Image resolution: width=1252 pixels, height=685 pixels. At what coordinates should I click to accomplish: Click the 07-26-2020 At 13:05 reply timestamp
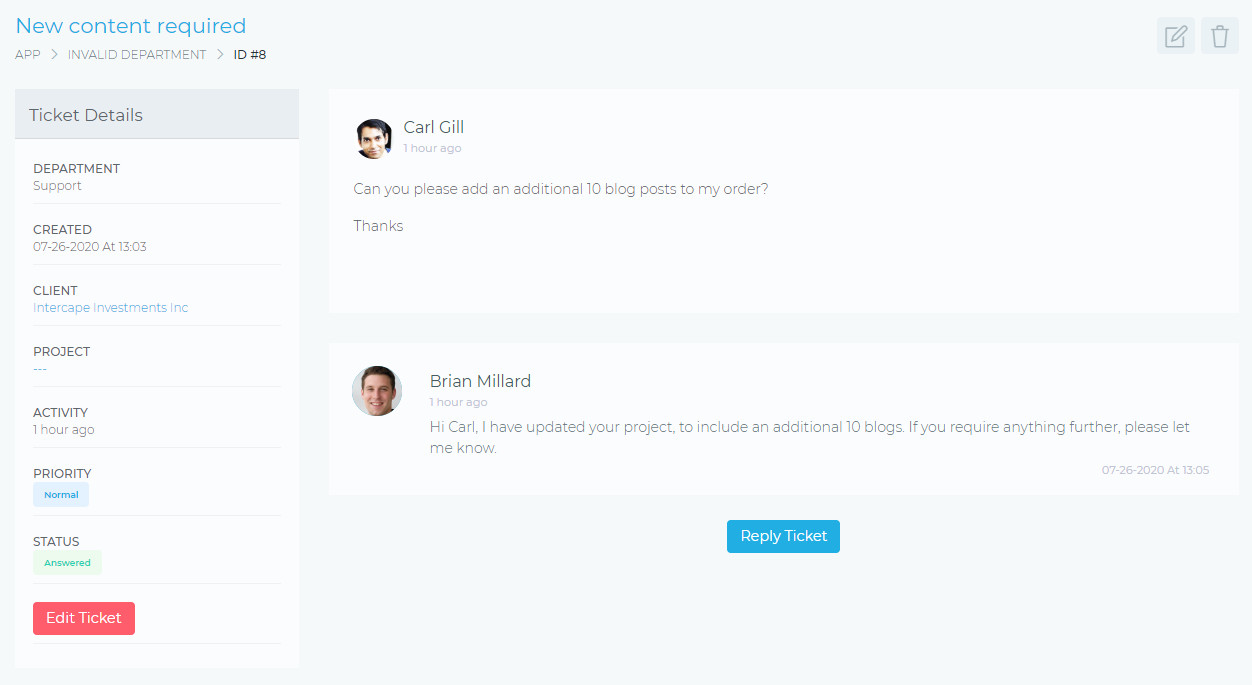click(x=1155, y=470)
